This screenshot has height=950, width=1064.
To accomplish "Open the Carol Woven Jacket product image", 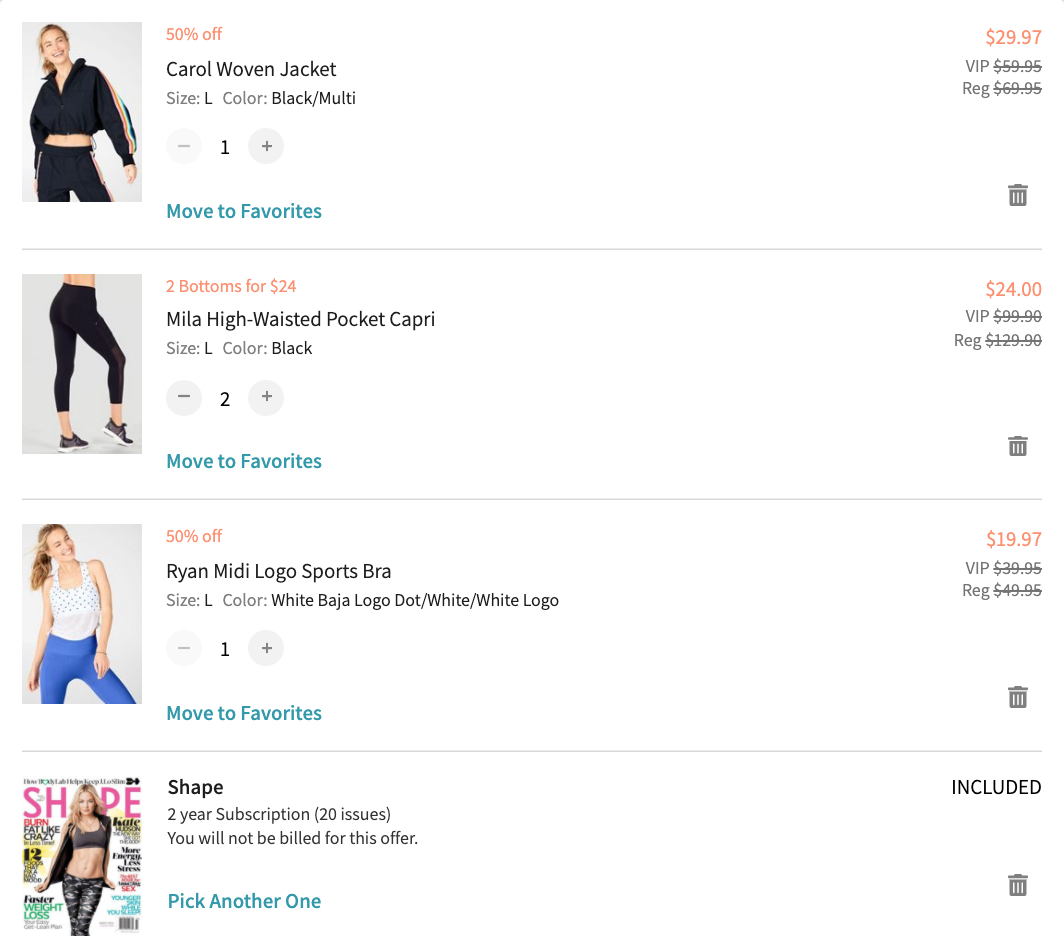I will pos(81,112).
